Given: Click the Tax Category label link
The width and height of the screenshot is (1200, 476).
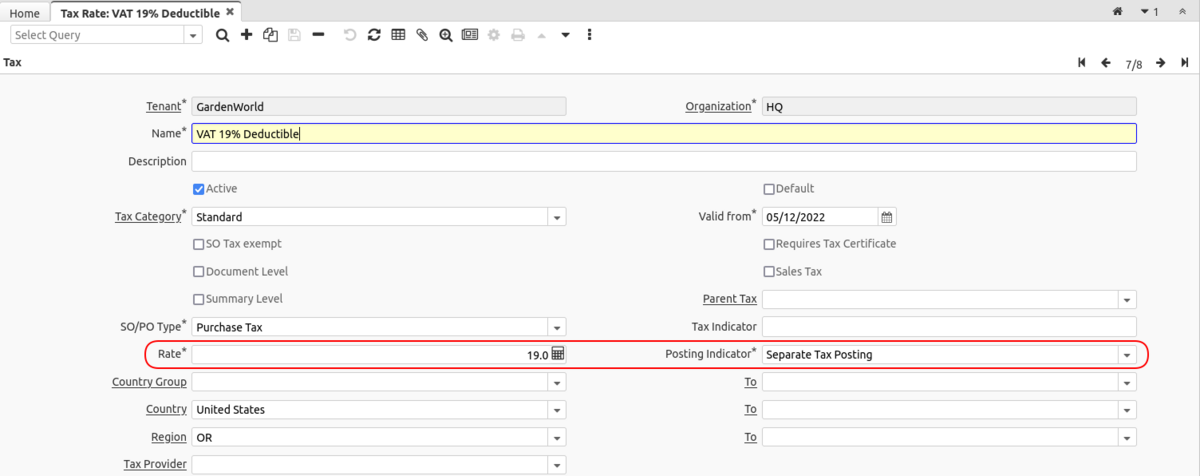Looking at the screenshot, I should (148, 216).
